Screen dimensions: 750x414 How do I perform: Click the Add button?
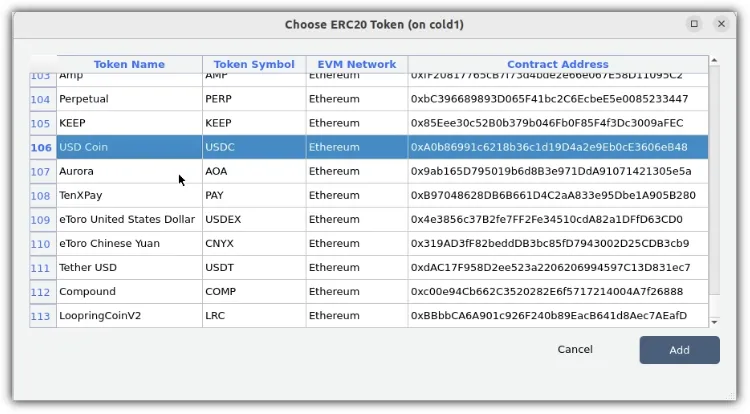[x=679, y=350]
